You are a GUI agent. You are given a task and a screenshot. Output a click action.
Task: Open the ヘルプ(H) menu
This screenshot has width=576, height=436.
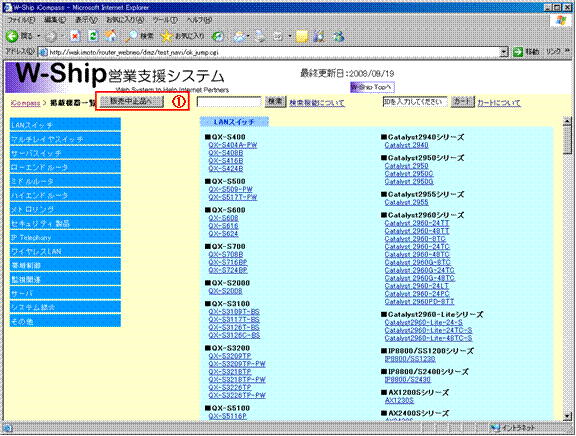pos(199,20)
